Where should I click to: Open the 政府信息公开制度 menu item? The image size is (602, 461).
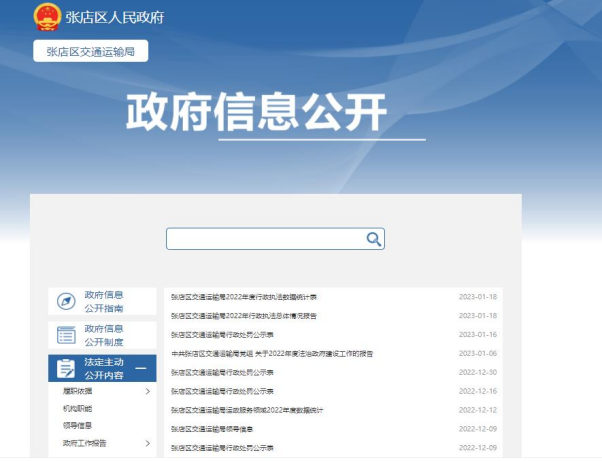coord(104,335)
